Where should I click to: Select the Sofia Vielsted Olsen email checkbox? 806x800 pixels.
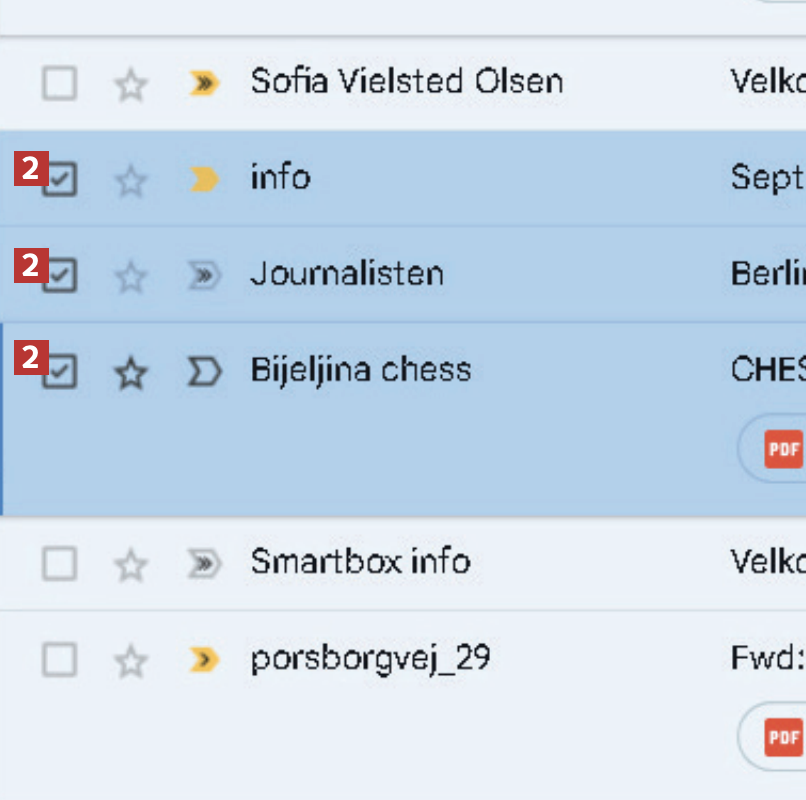59,85
